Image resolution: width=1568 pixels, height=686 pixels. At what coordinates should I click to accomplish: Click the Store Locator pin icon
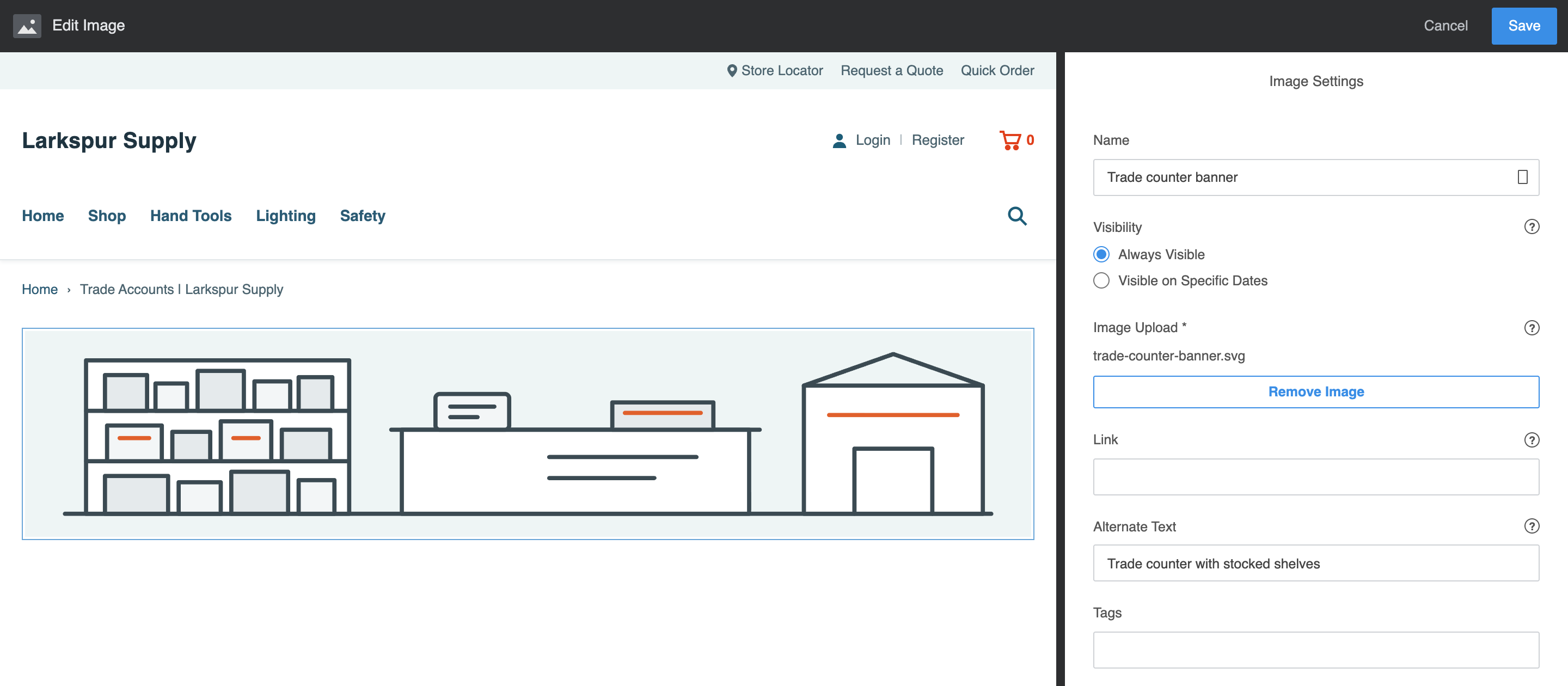(732, 71)
